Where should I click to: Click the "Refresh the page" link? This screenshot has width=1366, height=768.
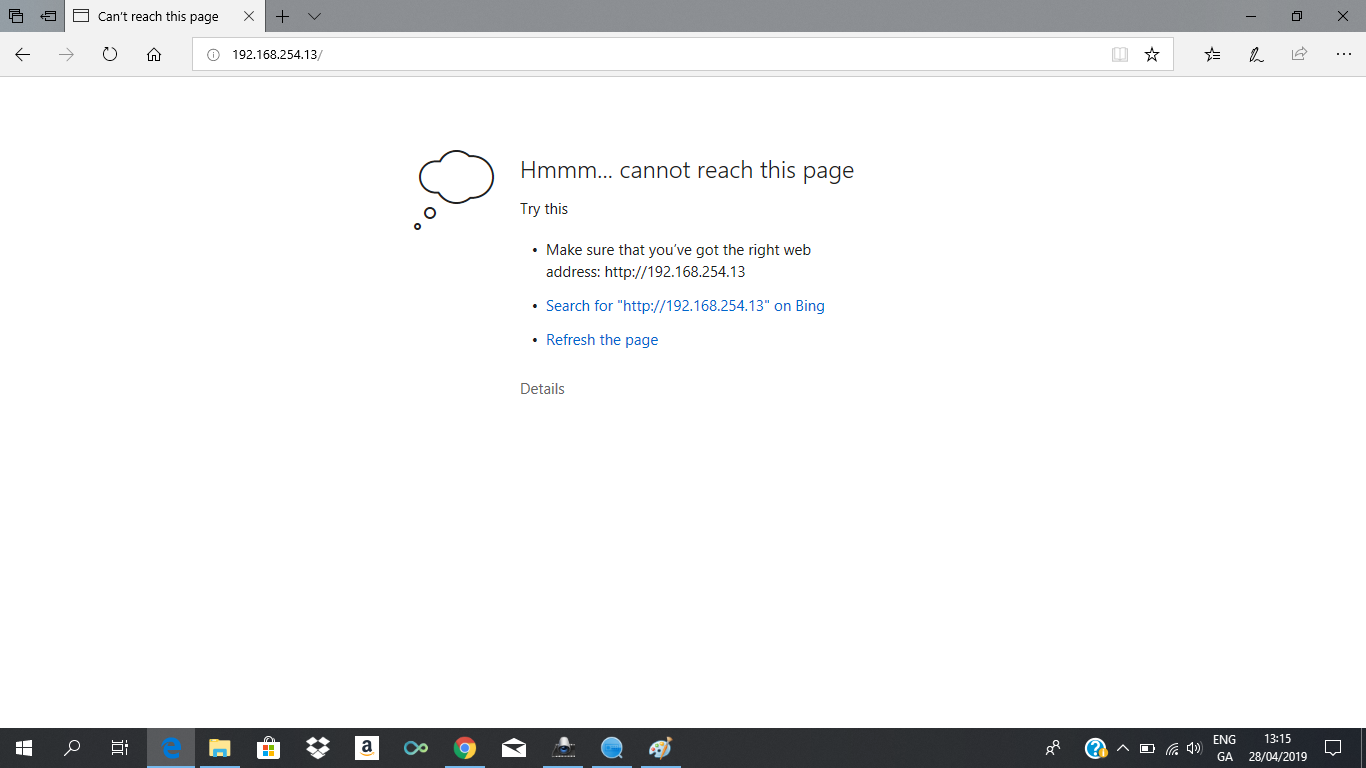[x=602, y=340]
